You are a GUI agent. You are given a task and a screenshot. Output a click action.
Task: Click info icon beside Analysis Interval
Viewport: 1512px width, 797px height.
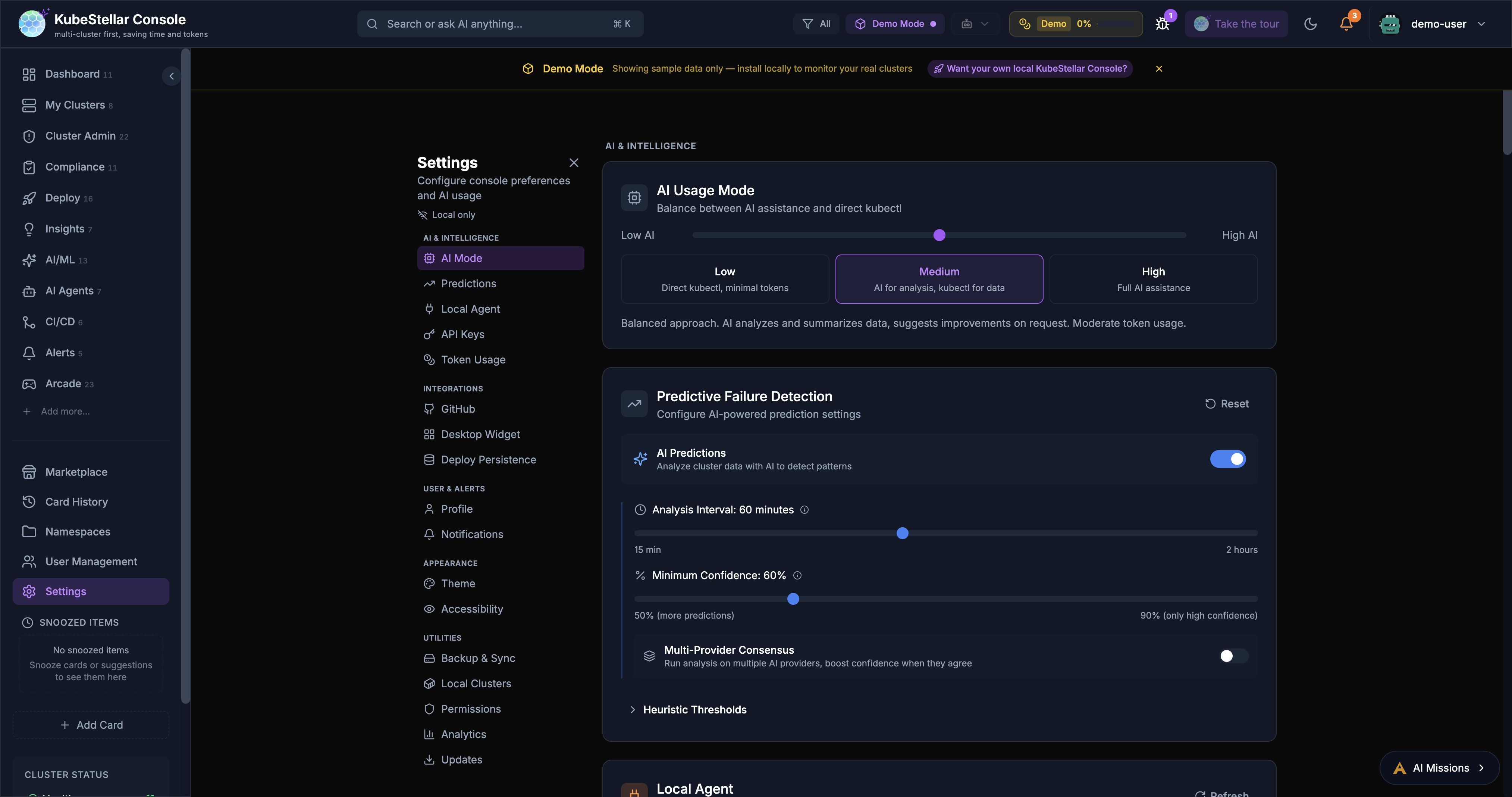click(x=805, y=510)
